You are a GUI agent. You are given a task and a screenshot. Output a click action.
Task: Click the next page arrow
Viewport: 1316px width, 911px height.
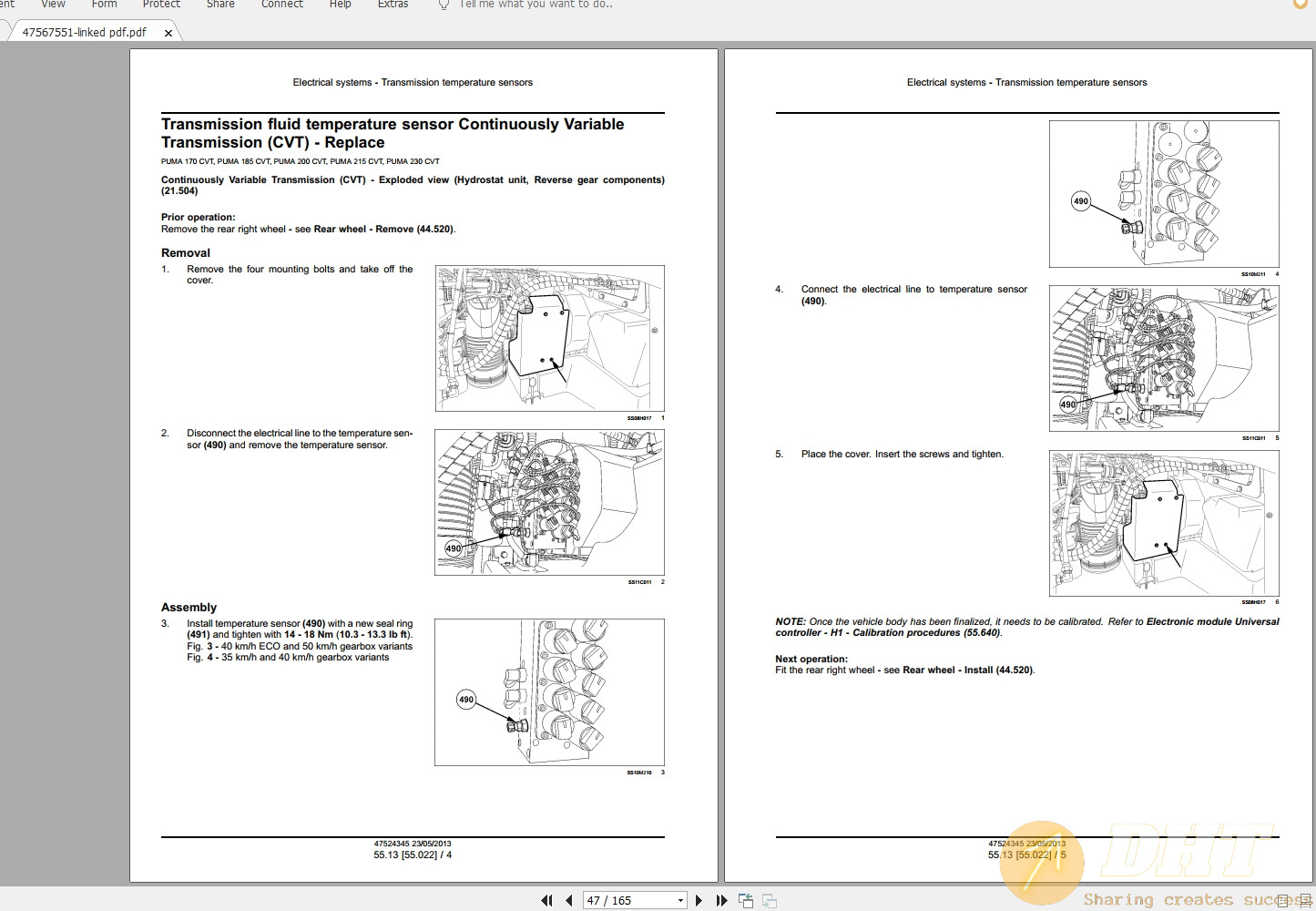[x=699, y=900]
